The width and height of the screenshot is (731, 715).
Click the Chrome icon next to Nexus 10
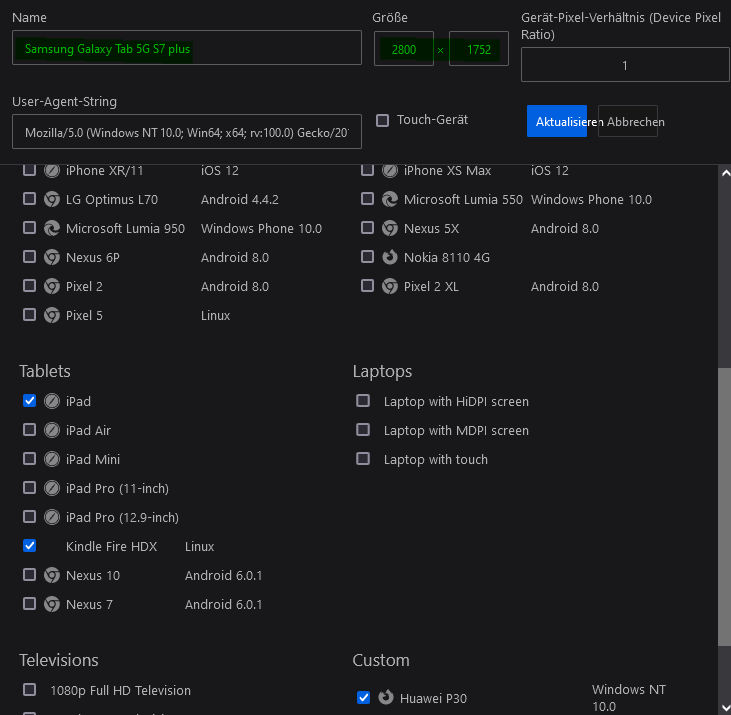click(x=52, y=575)
